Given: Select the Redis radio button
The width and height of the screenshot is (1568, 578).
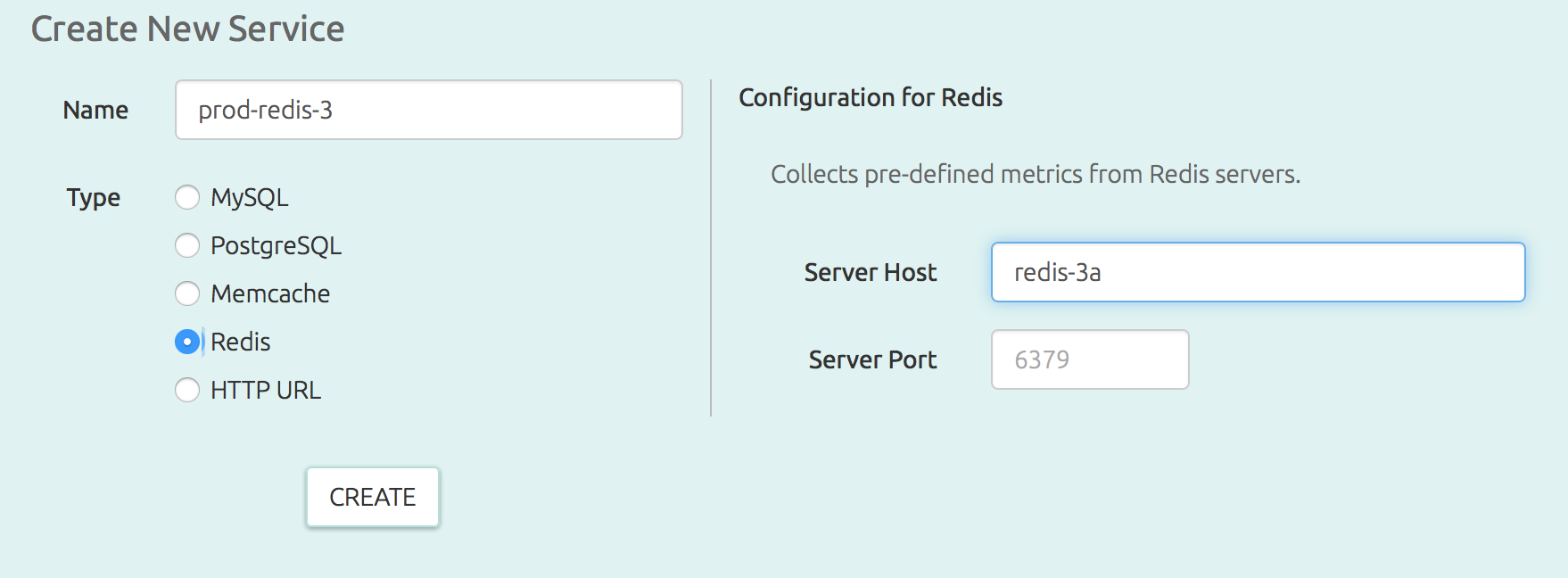Looking at the screenshot, I should (x=187, y=342).
